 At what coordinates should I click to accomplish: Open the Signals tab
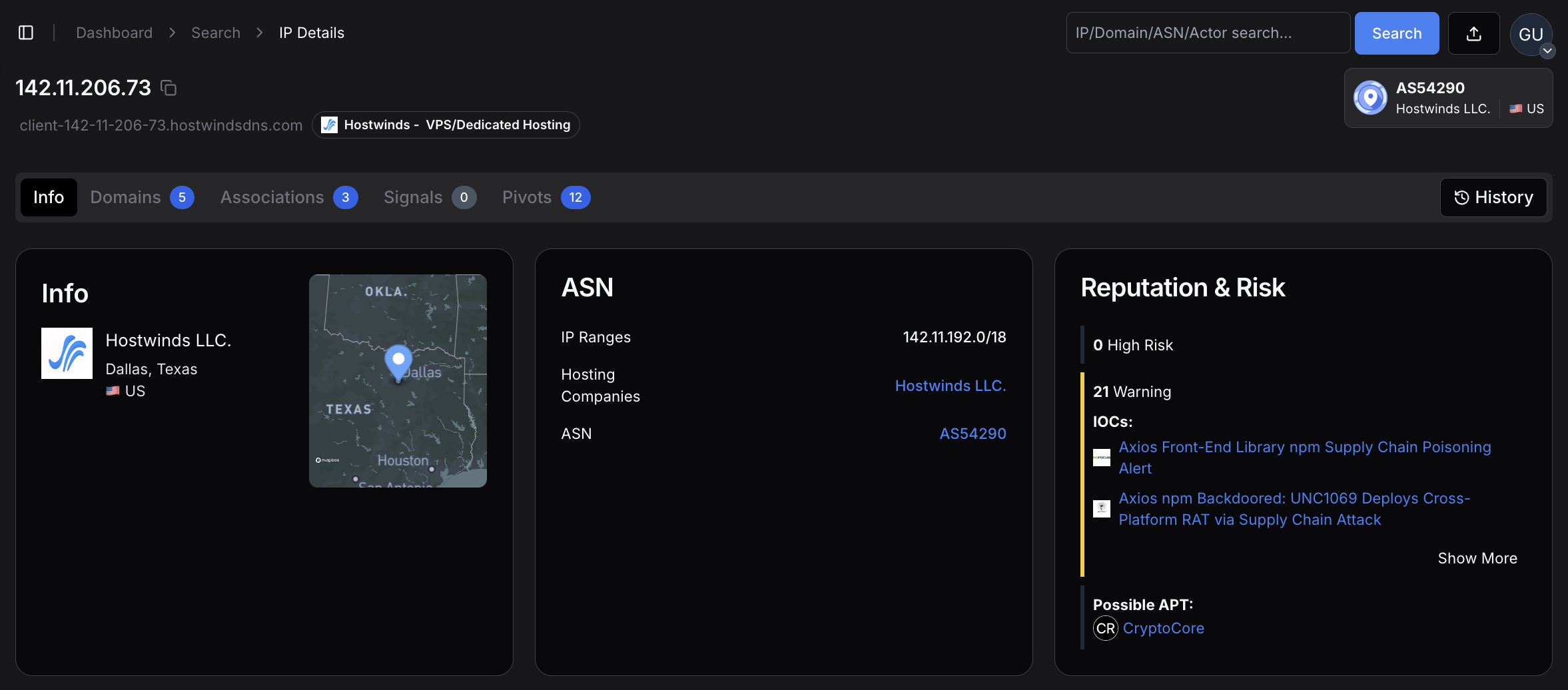coord(430,197)
